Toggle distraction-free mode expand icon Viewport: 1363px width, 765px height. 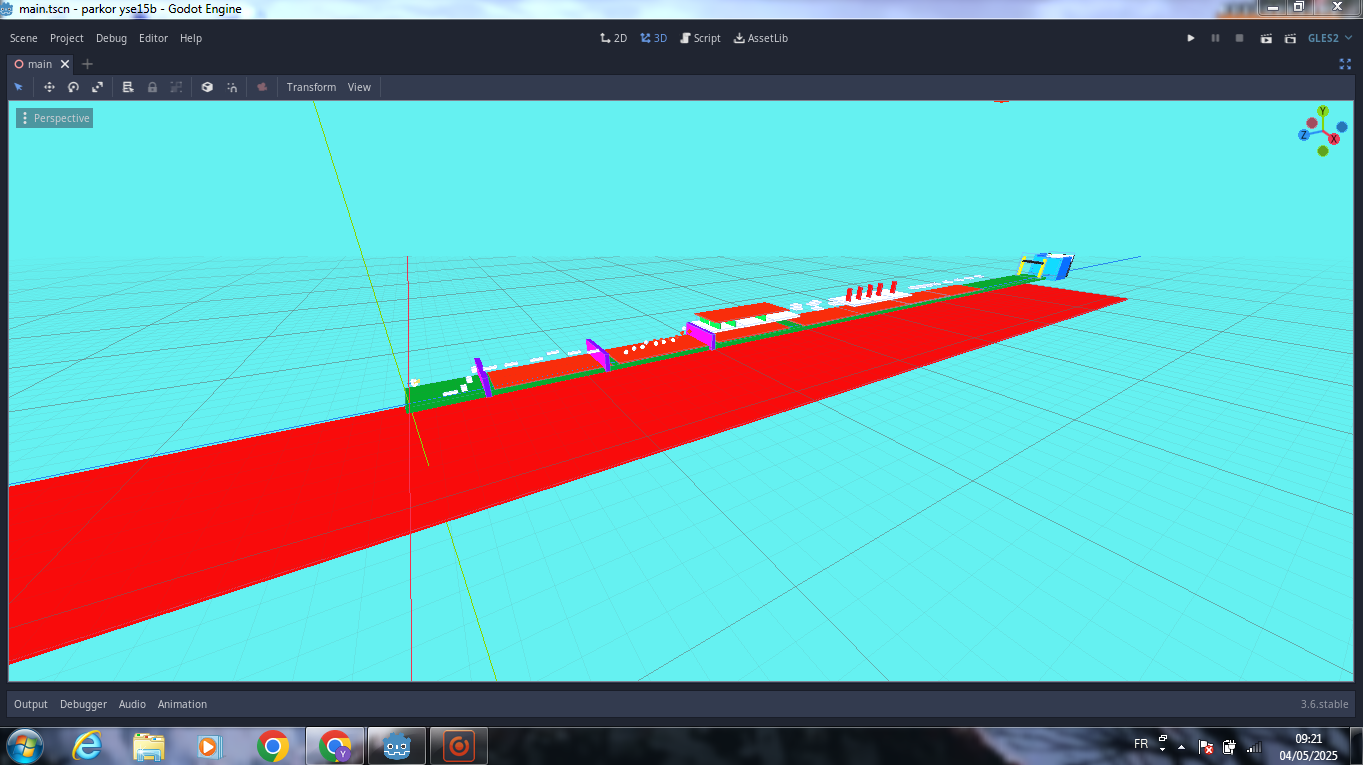1345,64
